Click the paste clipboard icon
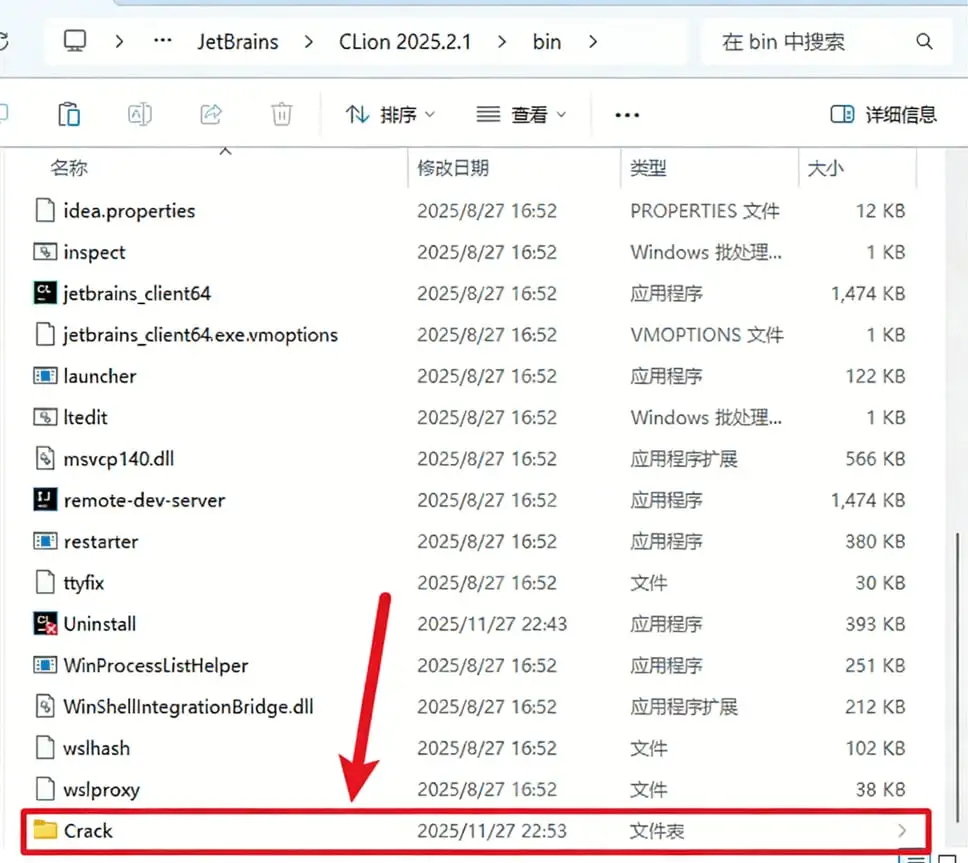Viewport: 968px width, 863px height. pos(69,114)
